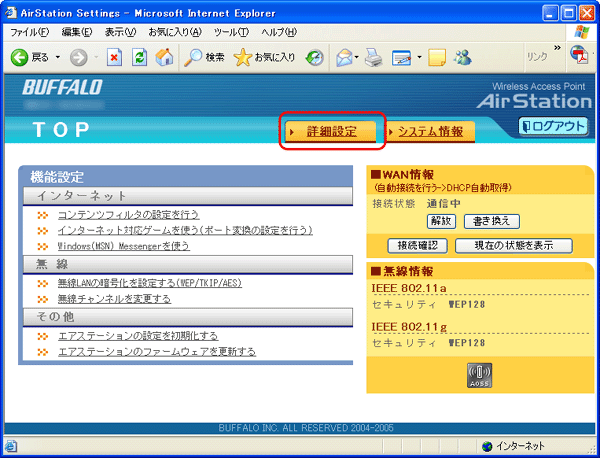
Task: Click the yellow Discuss note icon
Action: 437,58
